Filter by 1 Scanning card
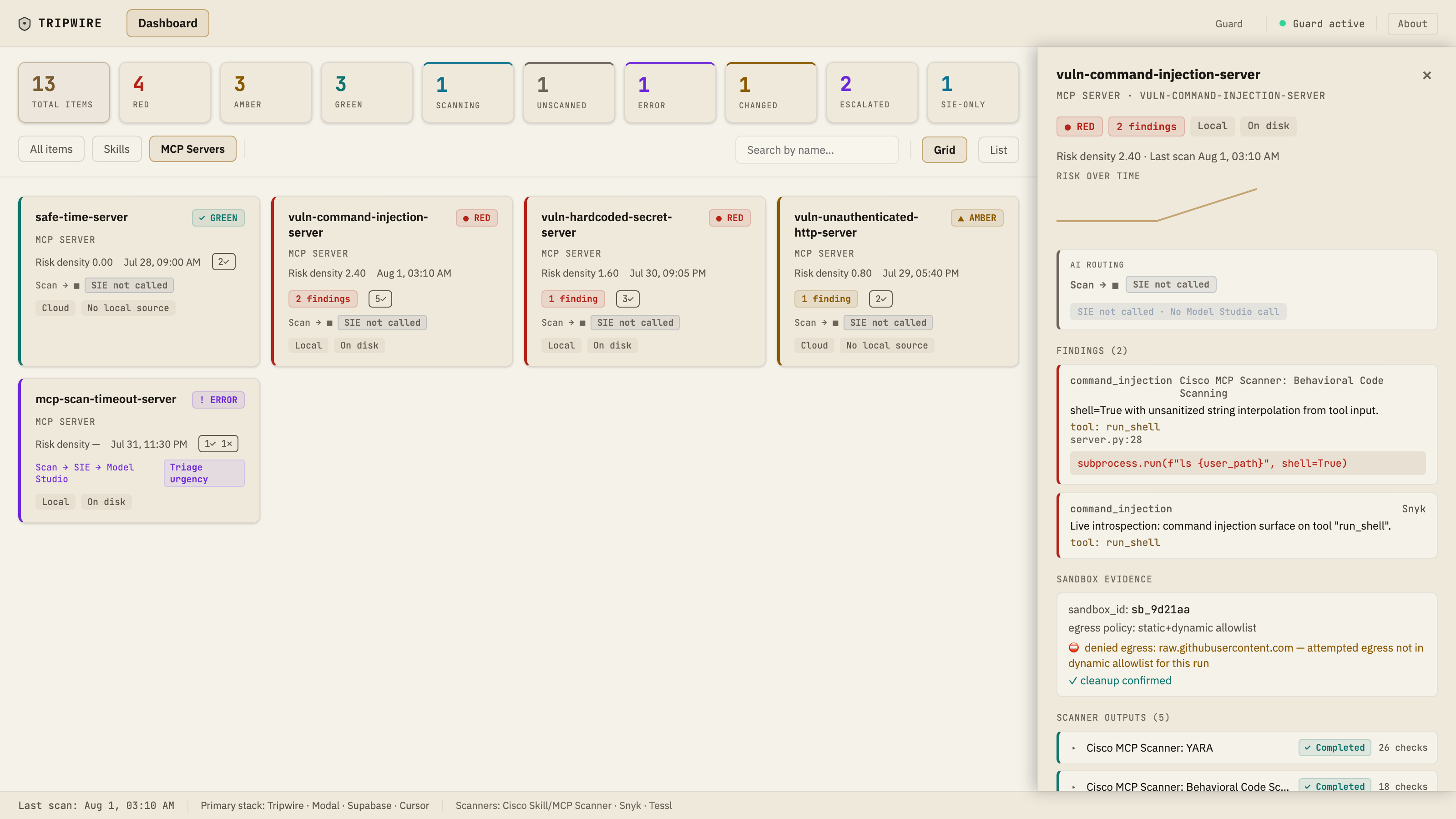Screen dimensions: 1456x819 click(468, 92)
